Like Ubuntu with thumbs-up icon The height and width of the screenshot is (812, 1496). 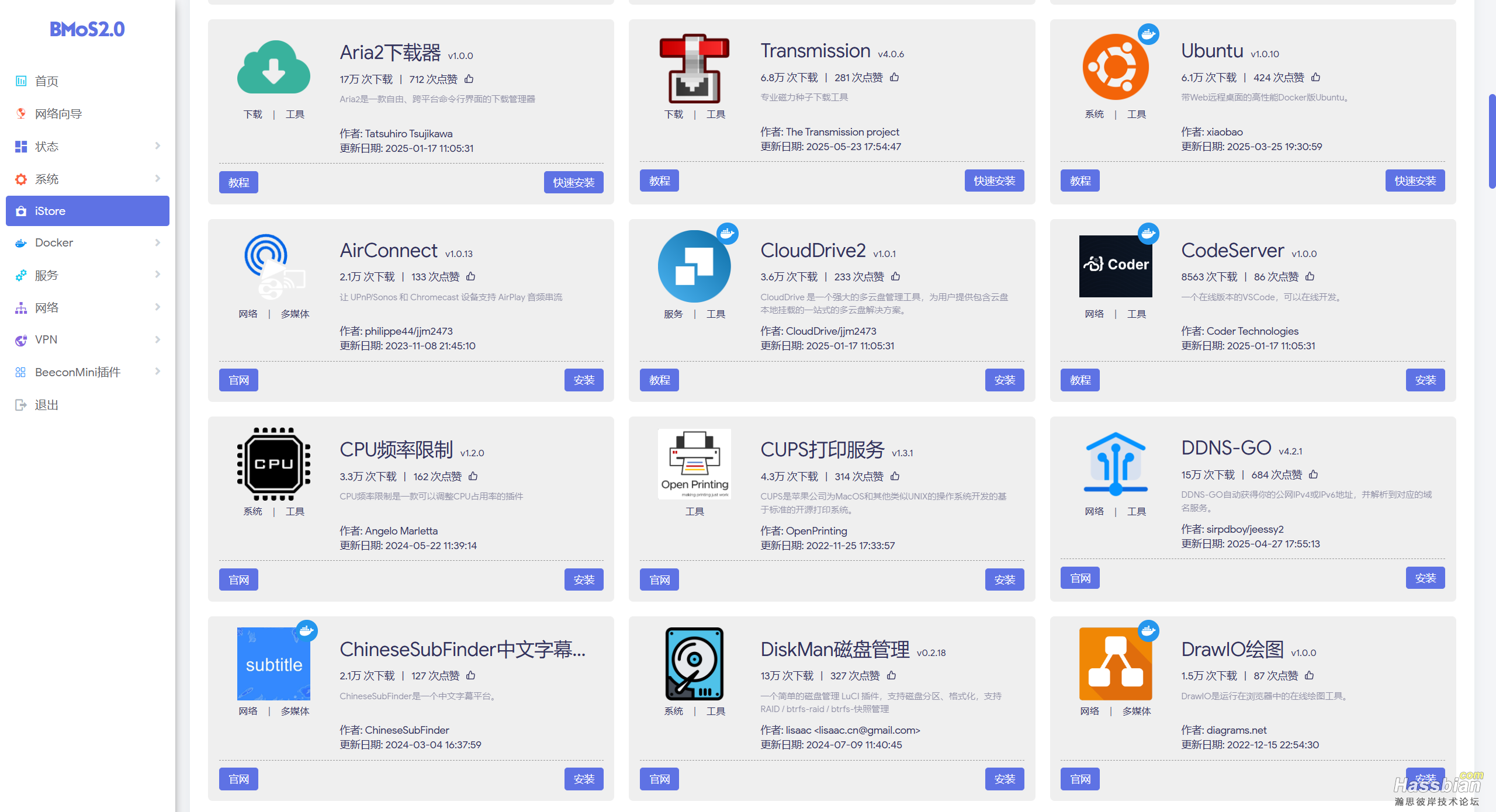click(1315, 77)
